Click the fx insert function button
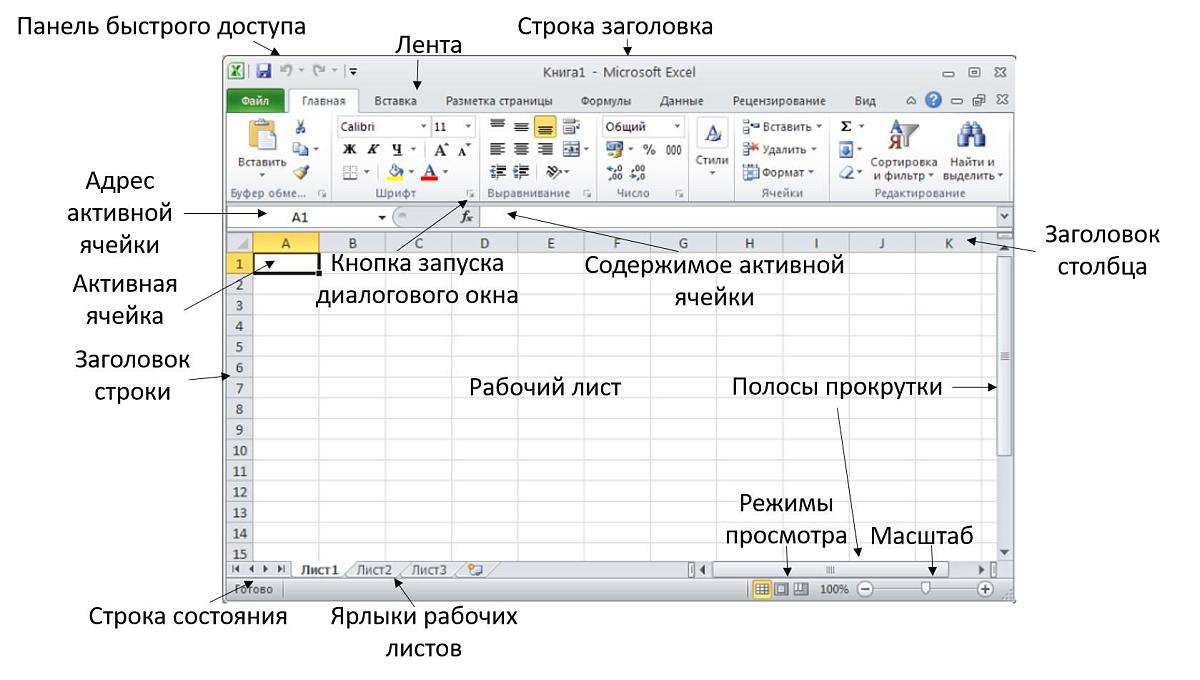 (x=466, y=216)
